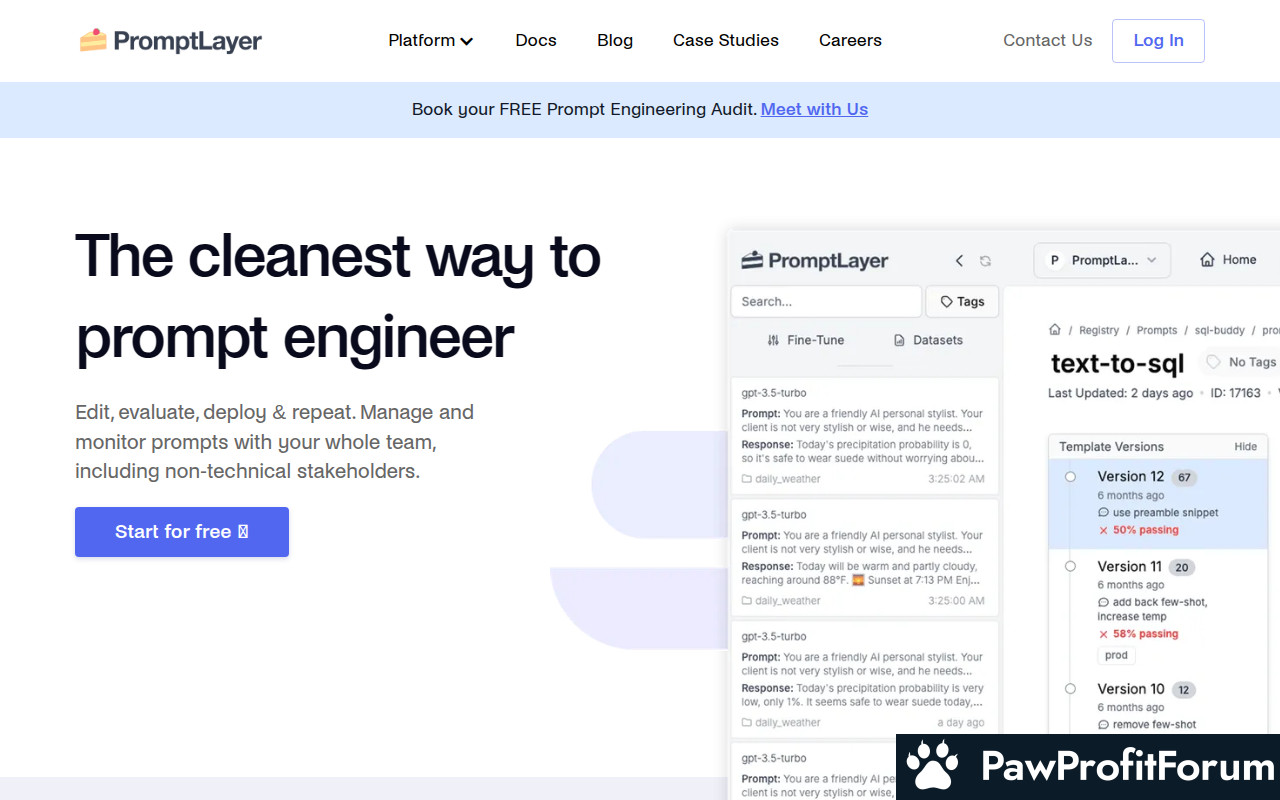This screenshot has width=1280, height=800.
Task: Open the Platform dropdown menu
Action: (430, 40)
